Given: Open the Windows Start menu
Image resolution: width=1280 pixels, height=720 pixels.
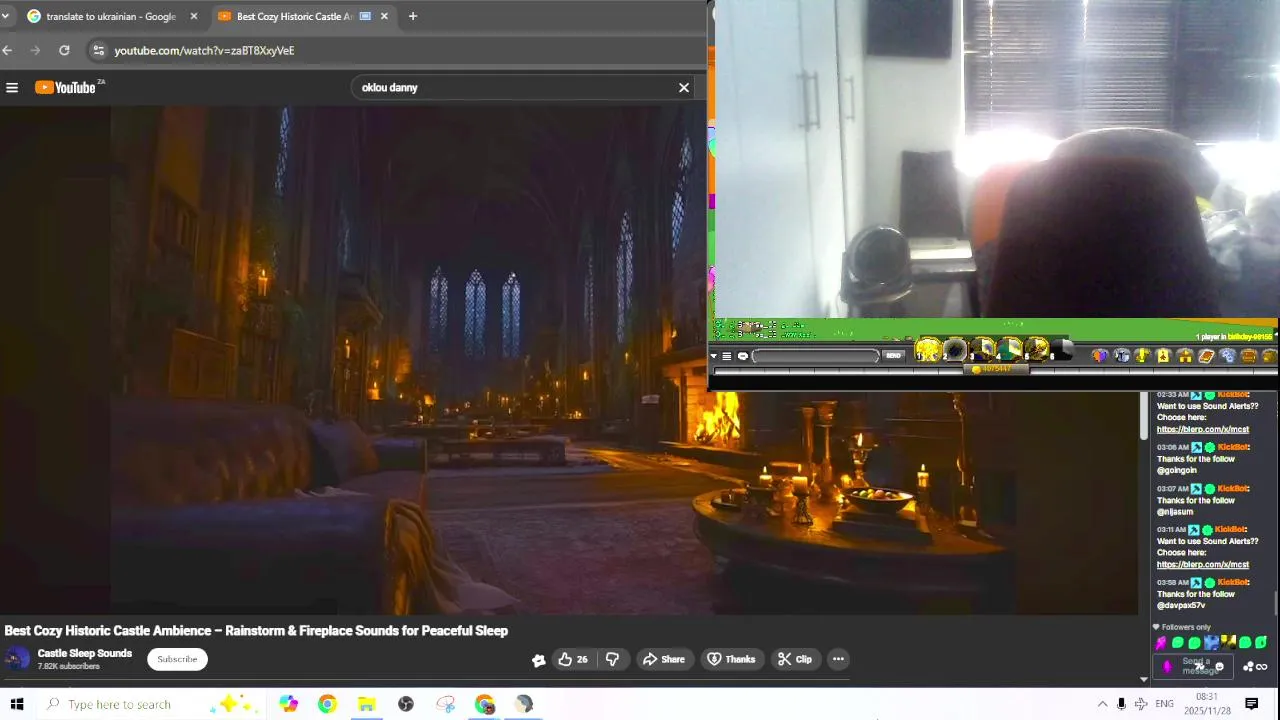Looking at the screenshot, I should 17,704.
